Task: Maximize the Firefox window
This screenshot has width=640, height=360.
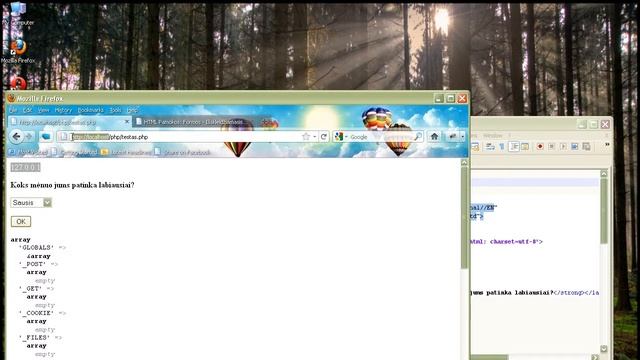Action: 450,98
